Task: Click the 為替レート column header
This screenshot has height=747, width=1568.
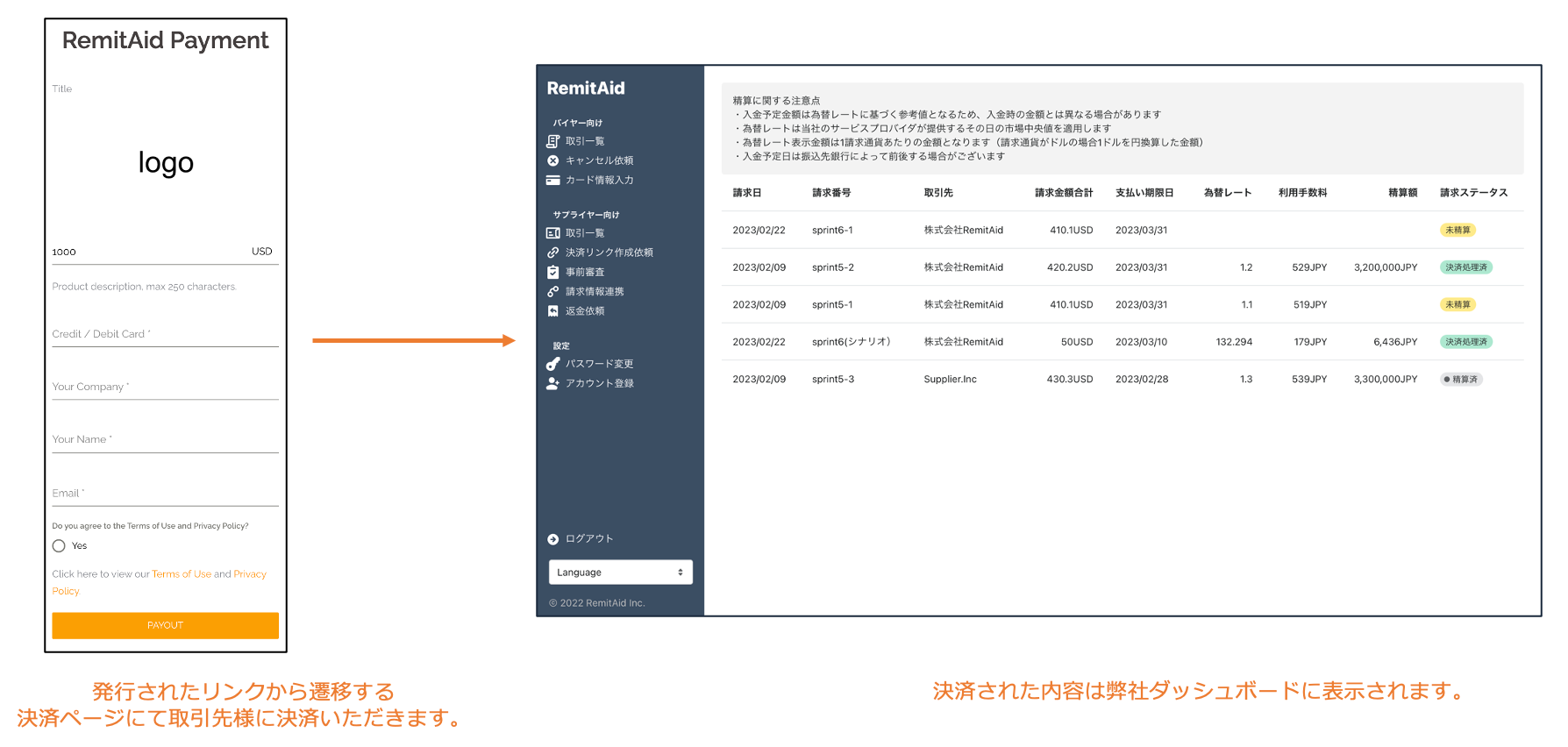Action: [1228, 193]
